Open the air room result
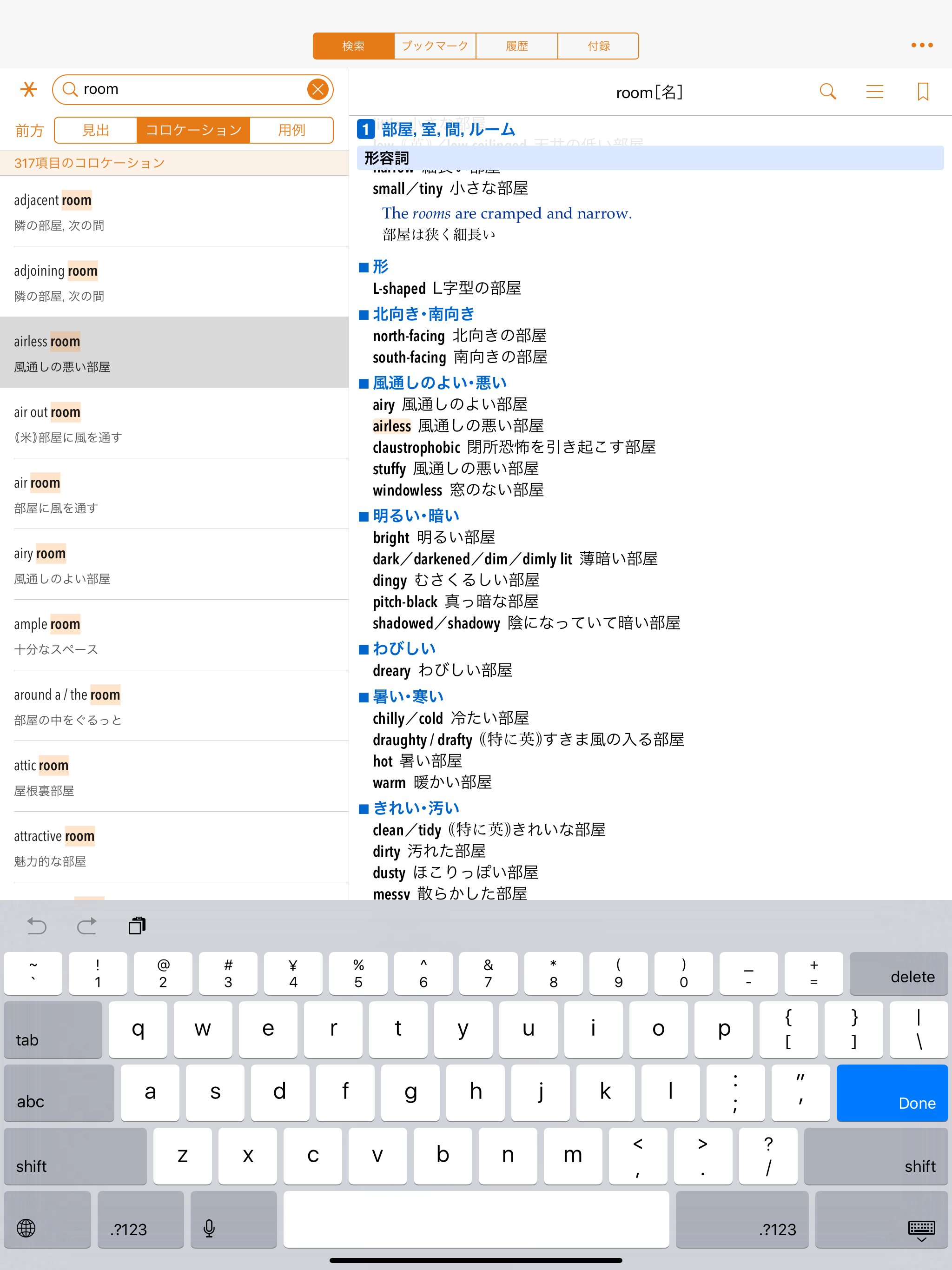Image resolution: width=952 pixels, height=1270 pixels. coord(175,494)
